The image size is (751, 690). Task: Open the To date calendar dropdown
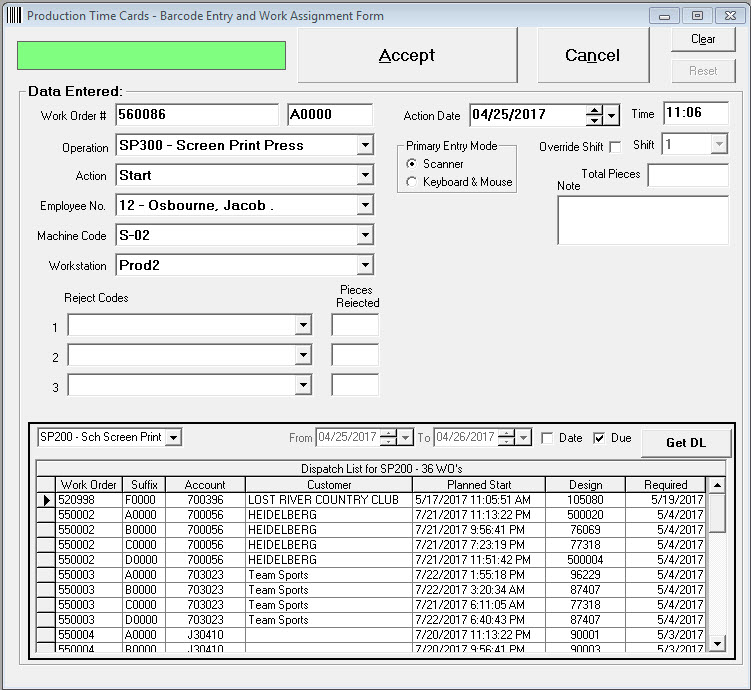(523, 437)
